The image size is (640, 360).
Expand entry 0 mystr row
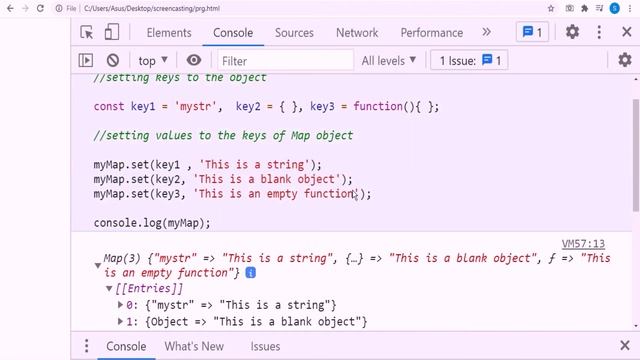click(x=120, y=304)
